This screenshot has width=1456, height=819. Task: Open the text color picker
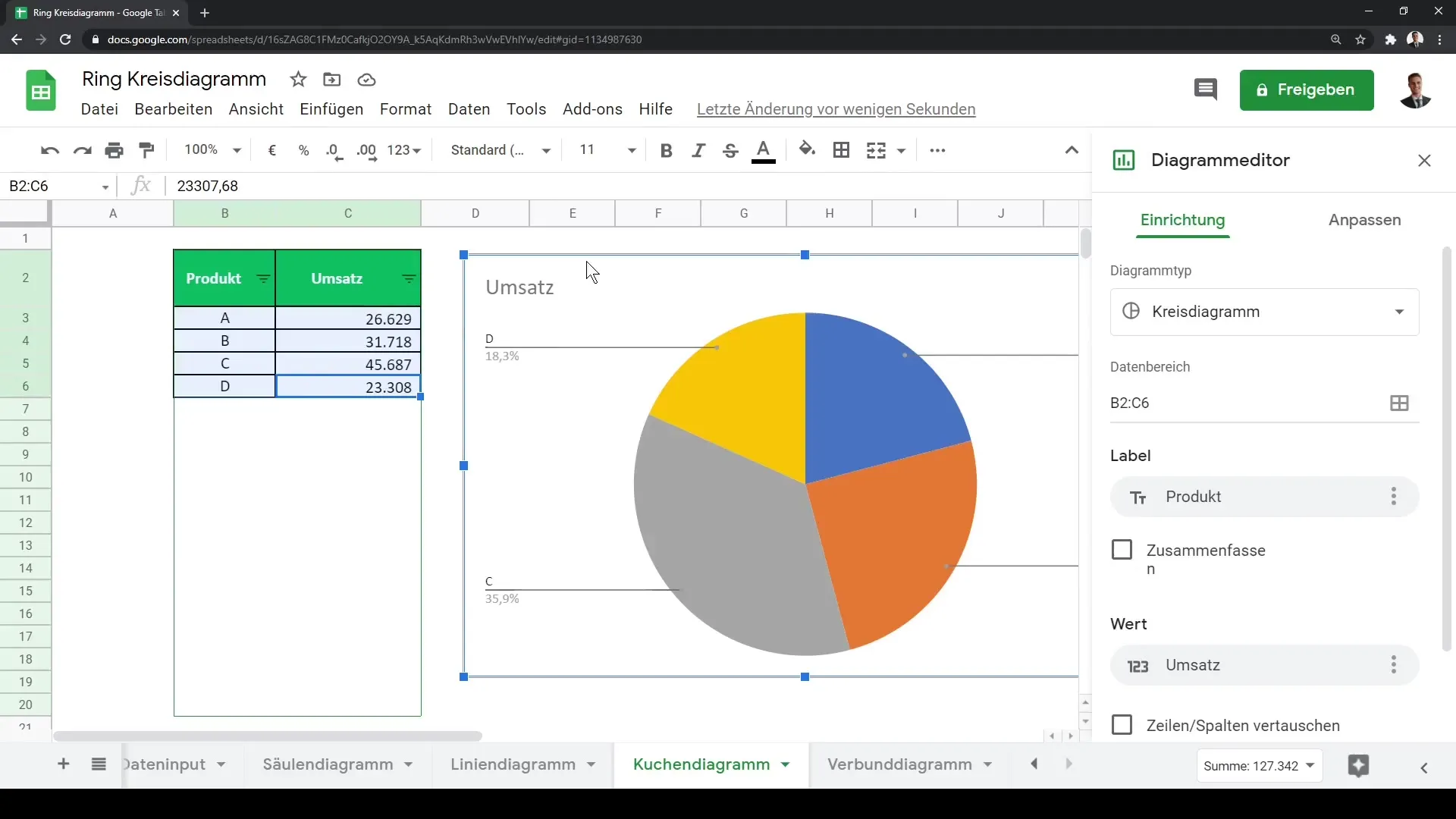click(x=764, y=151)
